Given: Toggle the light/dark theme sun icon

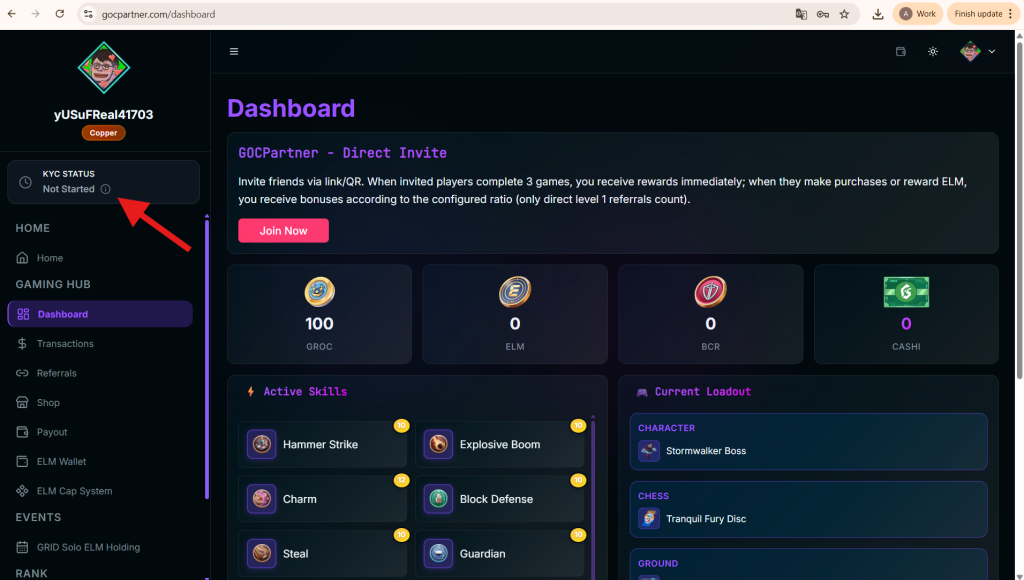Looking at the screenshot, I should (933, 52).
